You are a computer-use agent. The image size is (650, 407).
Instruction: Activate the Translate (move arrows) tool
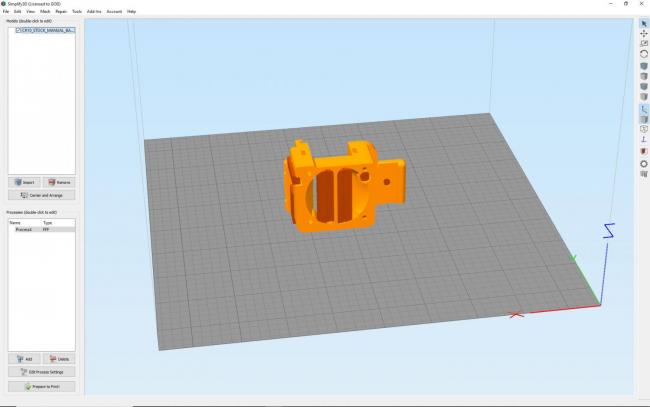coord(643,34)
